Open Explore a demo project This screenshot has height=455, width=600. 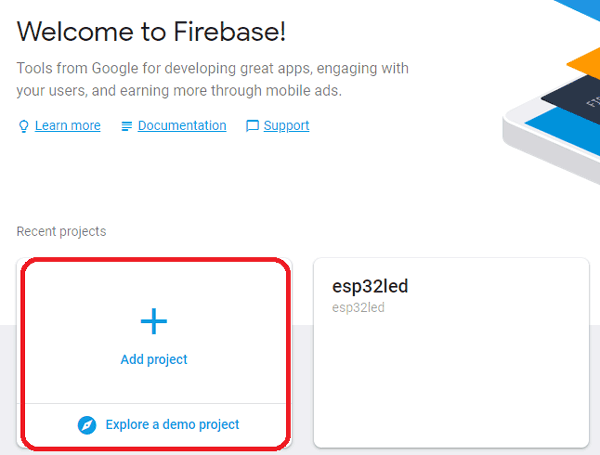[172, 425]
